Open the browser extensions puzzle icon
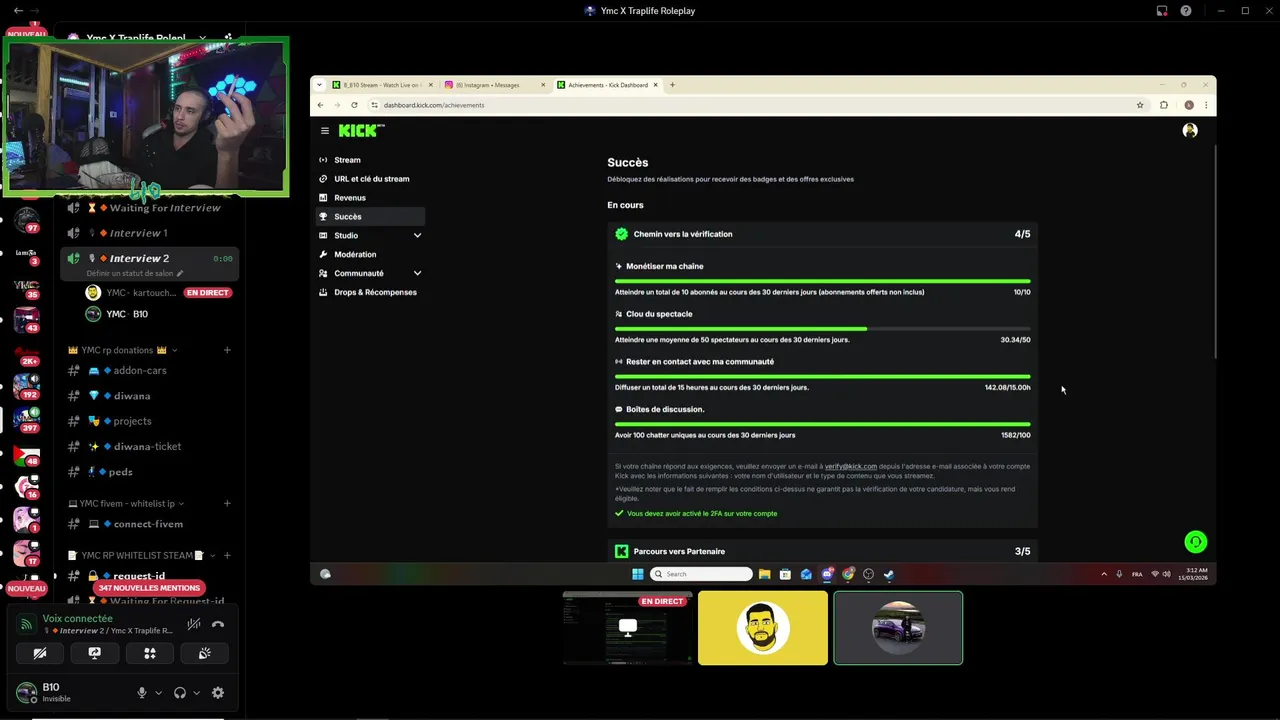Viewport: 1280px width, 720px height. (1164, 105)
